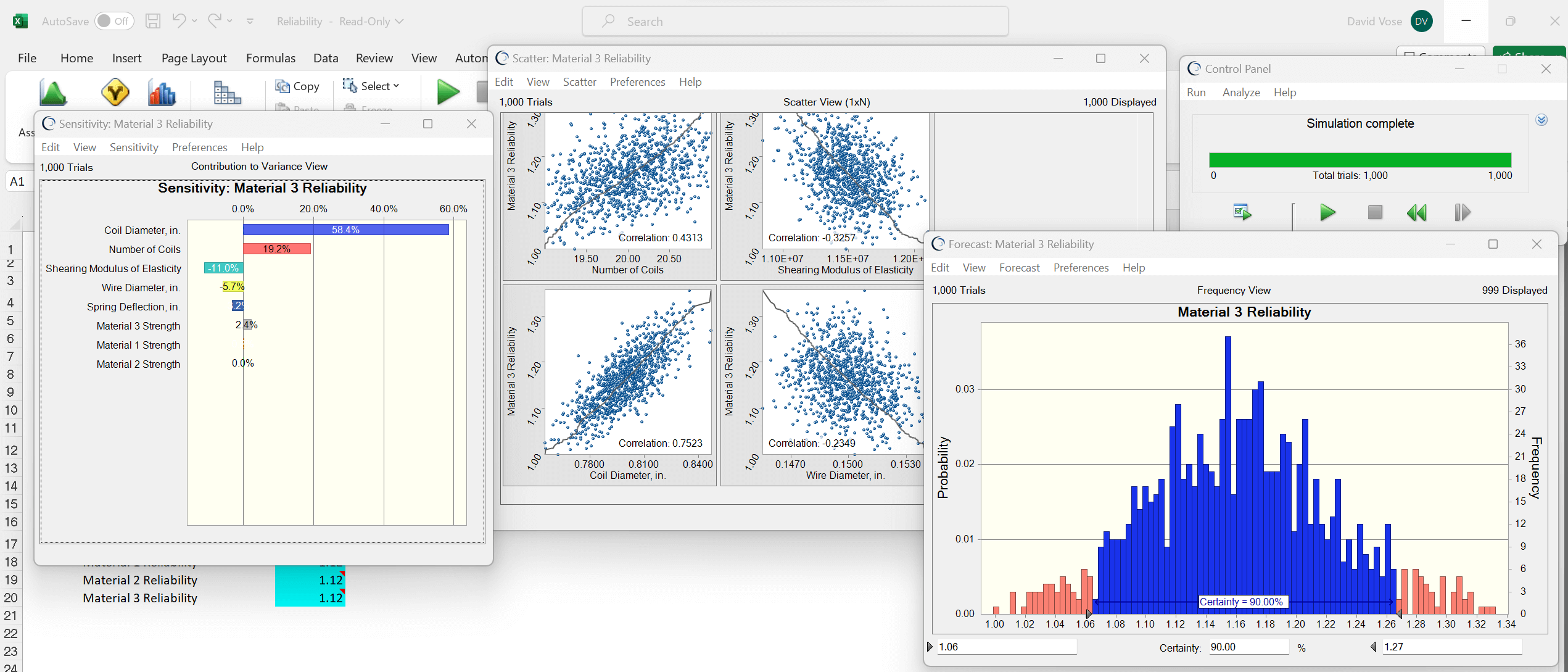Click the stepped cells grid ribbon icon
Viewport: 1568px width, 672px height.
[x=226, y=93]
